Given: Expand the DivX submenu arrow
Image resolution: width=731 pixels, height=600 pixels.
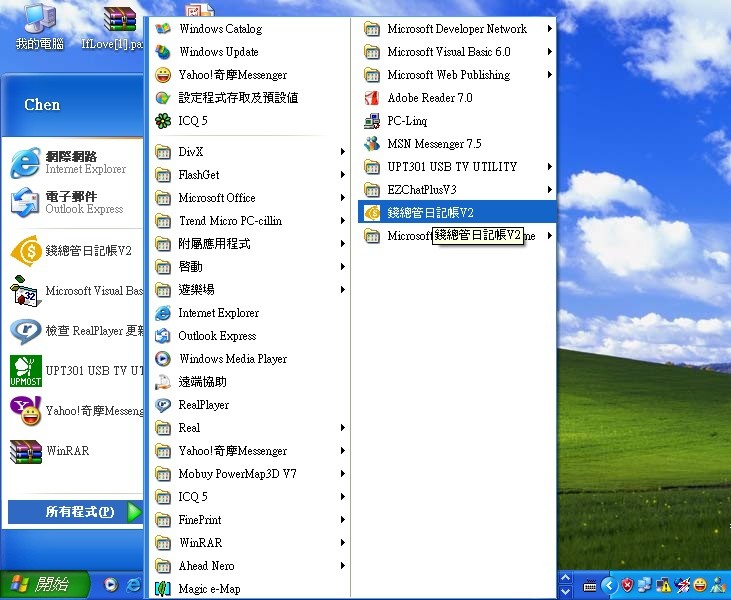Looking at the screenshot, I should pos(343,152).
